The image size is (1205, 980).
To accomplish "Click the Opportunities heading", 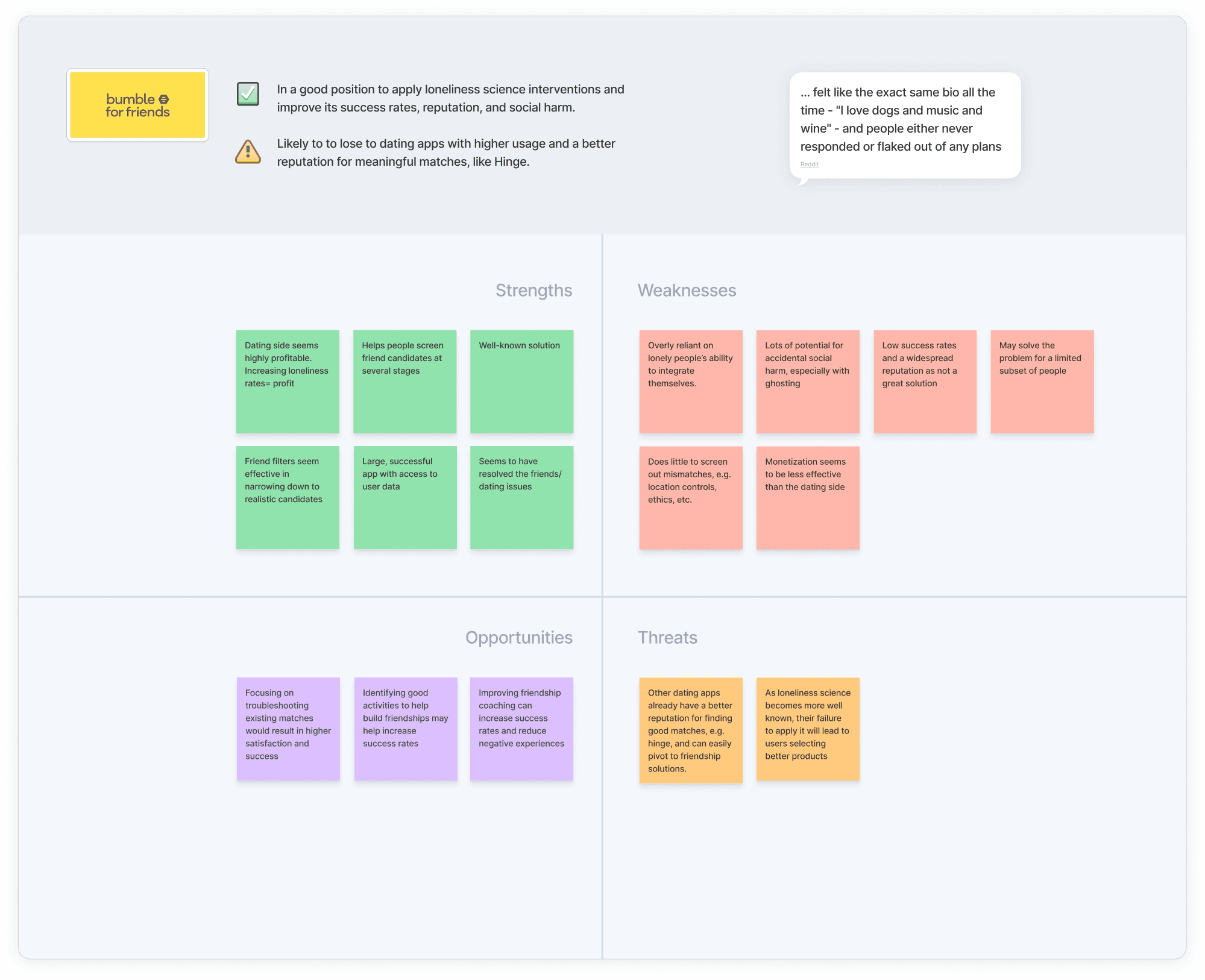I will (x=518, y=638).
